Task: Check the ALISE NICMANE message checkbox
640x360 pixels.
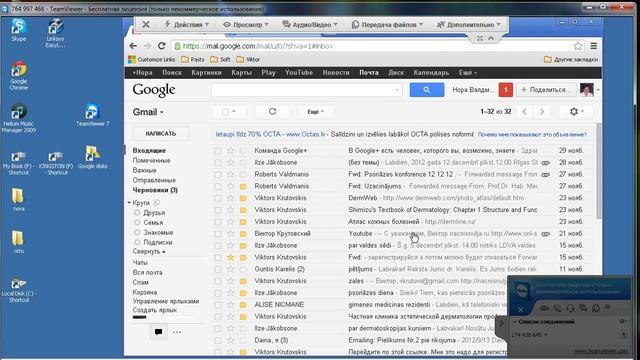Action: tap(218, 304)
